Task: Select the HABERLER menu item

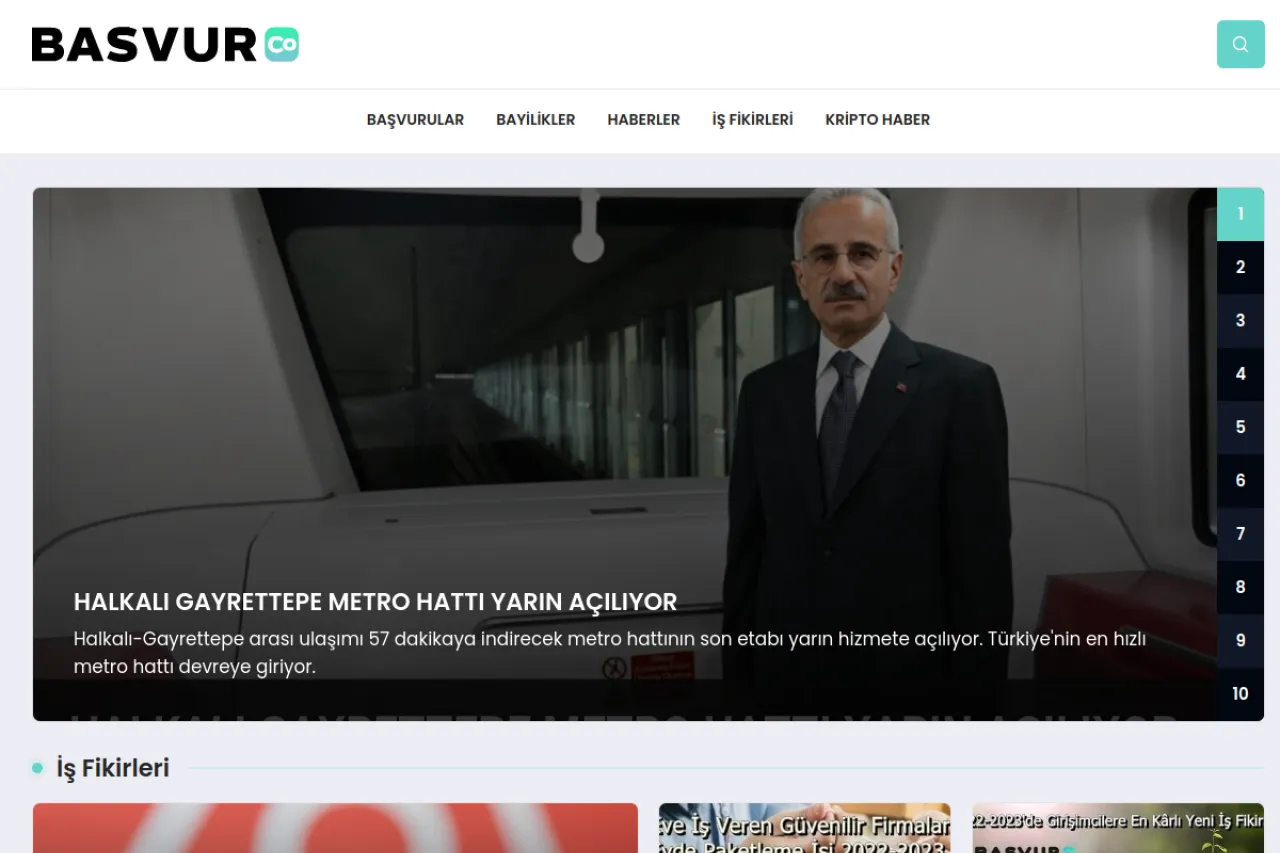Action: coord(643,120)
